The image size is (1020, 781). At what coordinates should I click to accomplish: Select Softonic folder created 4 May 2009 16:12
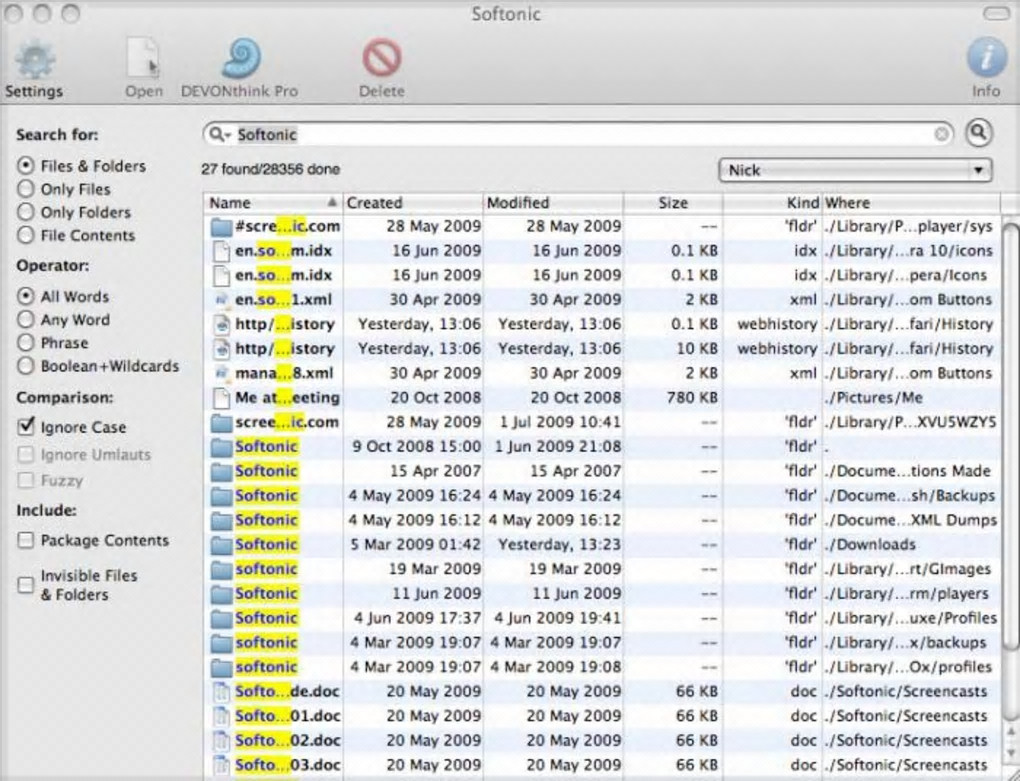[x=602, y=520]
